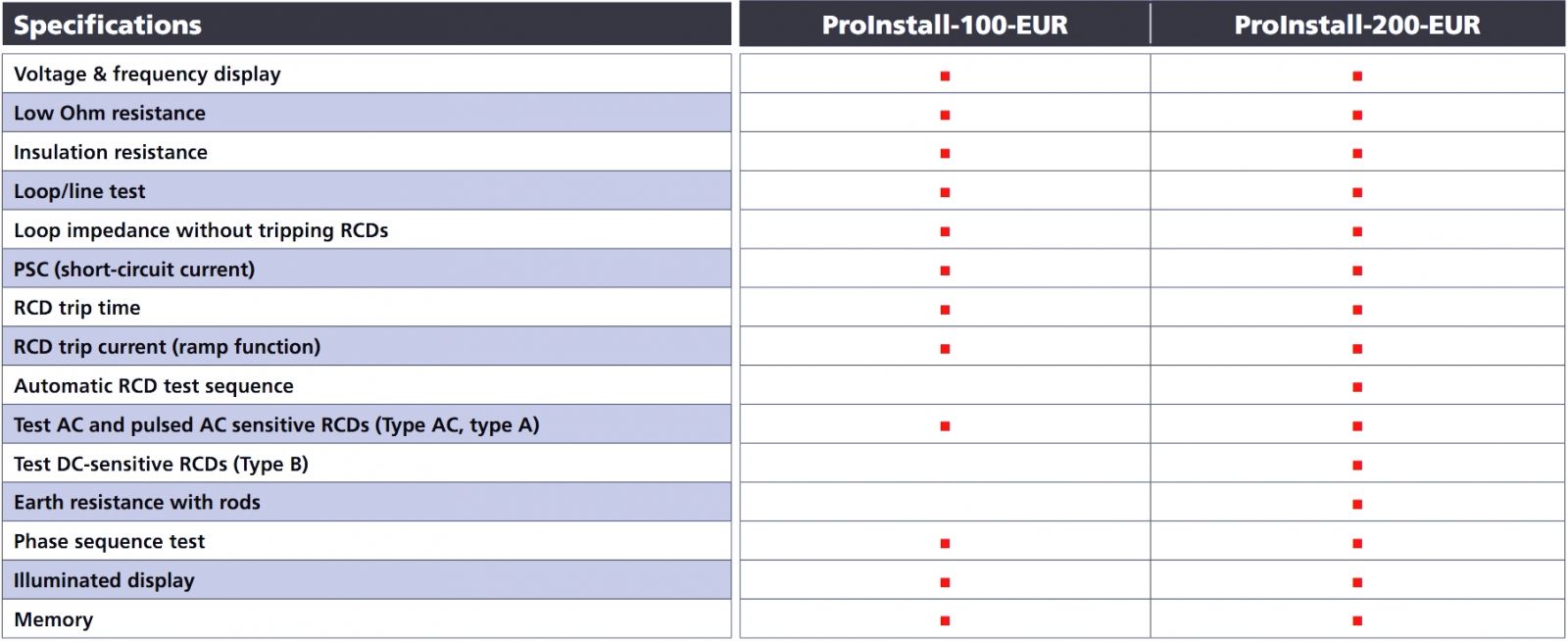The height and width of the screenshot is (642, 1568).
Task: Click ProInstall-200-EUR marker for Earth resistance with rods
Action: (x=1357, y=504)
